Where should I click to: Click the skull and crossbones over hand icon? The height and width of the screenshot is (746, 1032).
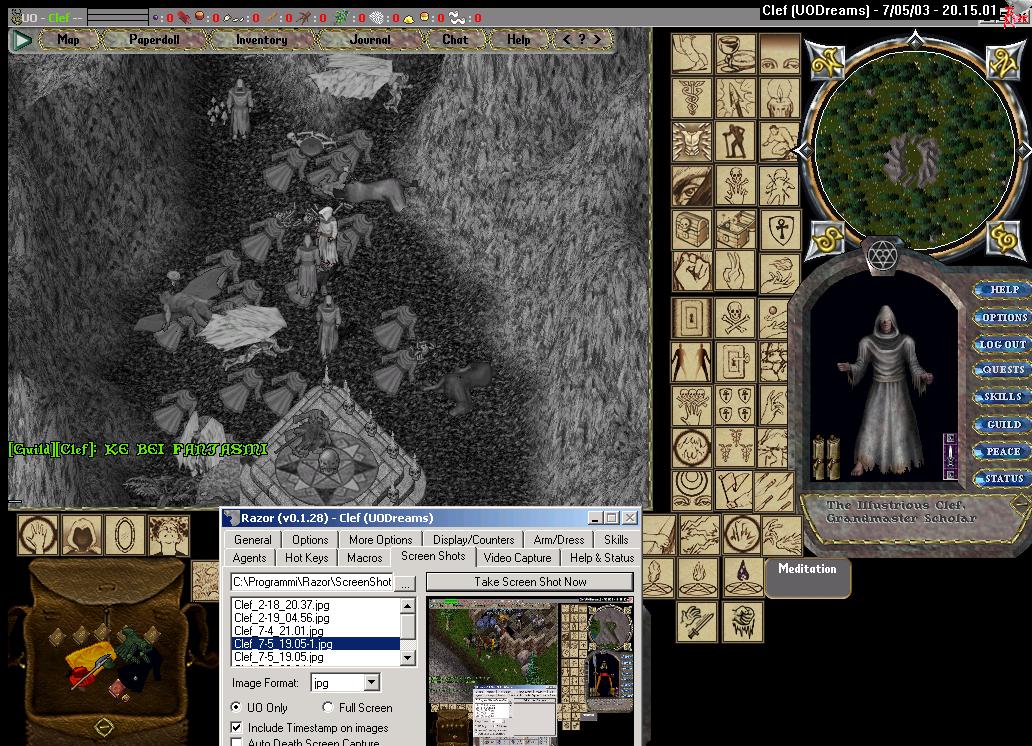coord(735,186)
